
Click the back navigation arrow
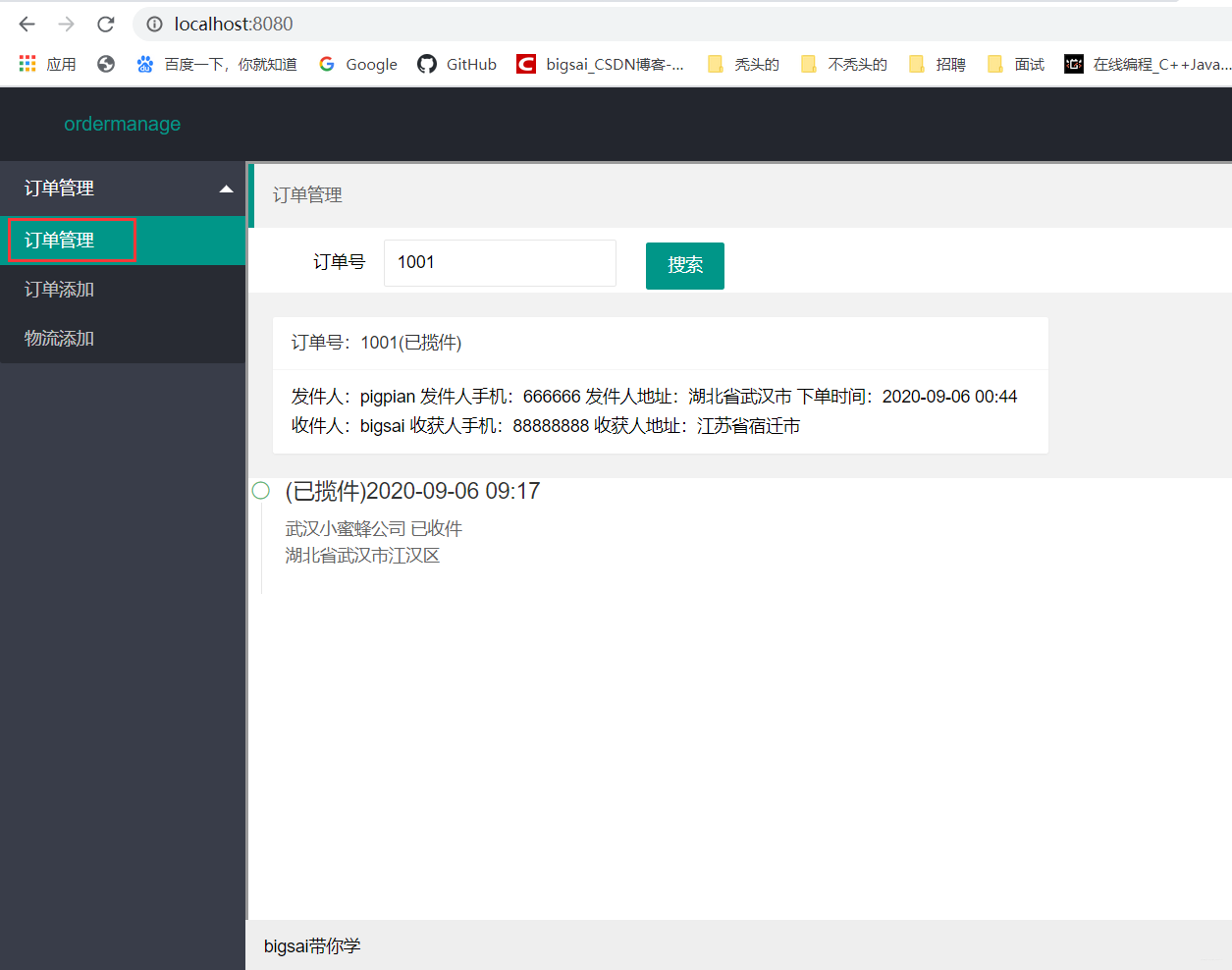27,25
